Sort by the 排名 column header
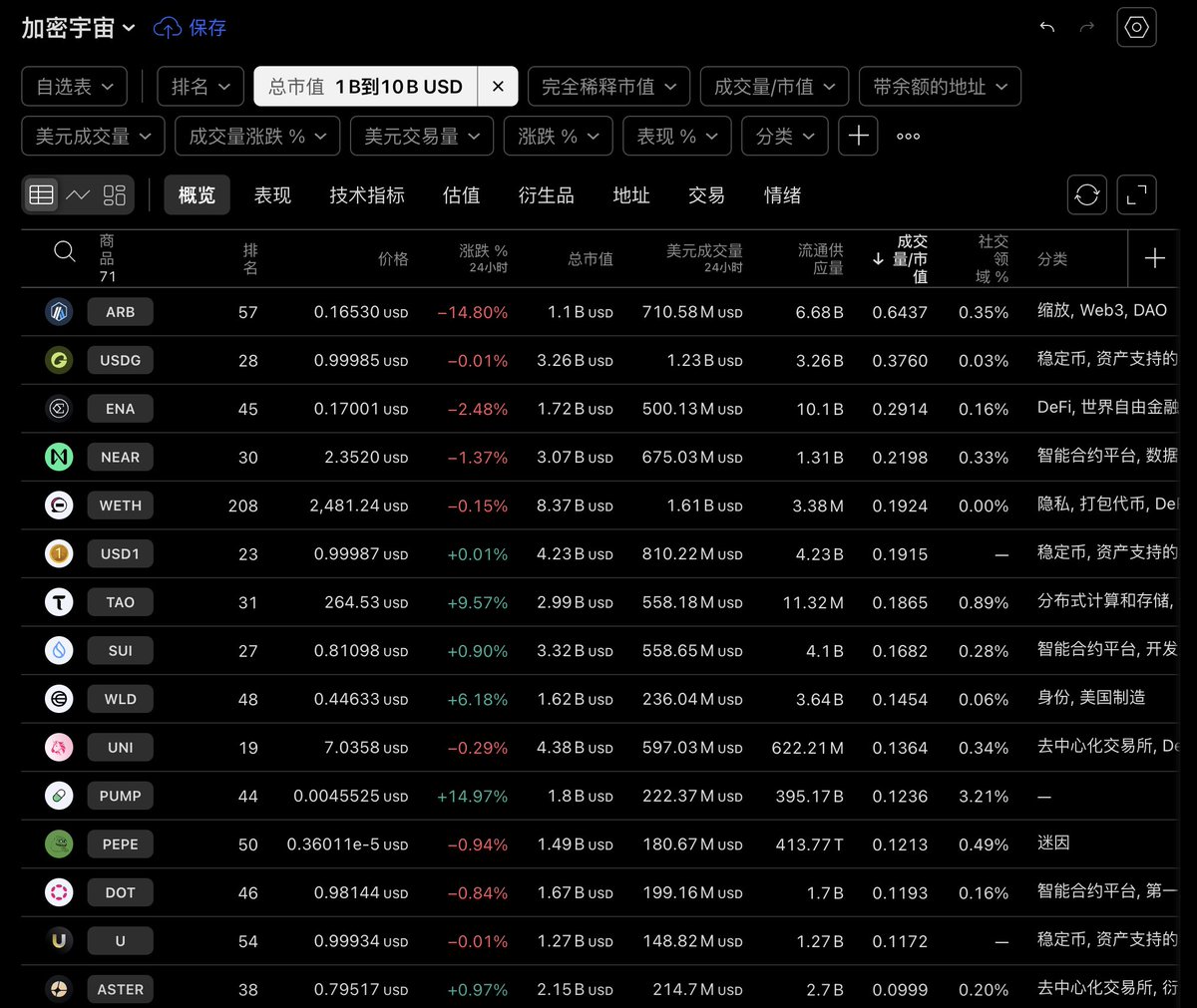1197x1008 pixels. pos(250,258)
